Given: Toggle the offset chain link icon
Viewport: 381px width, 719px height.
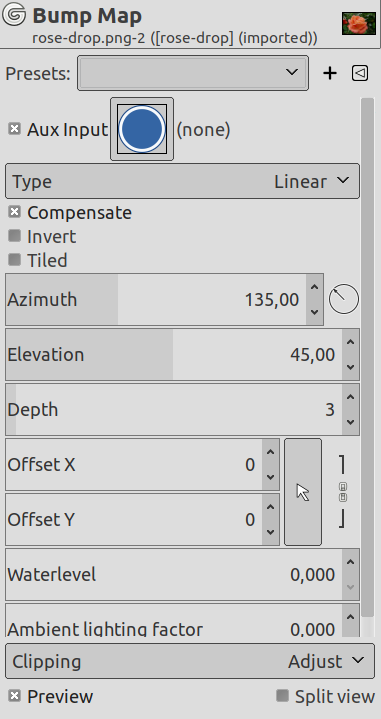Looking at the screenshot, I should click(342, 492).
